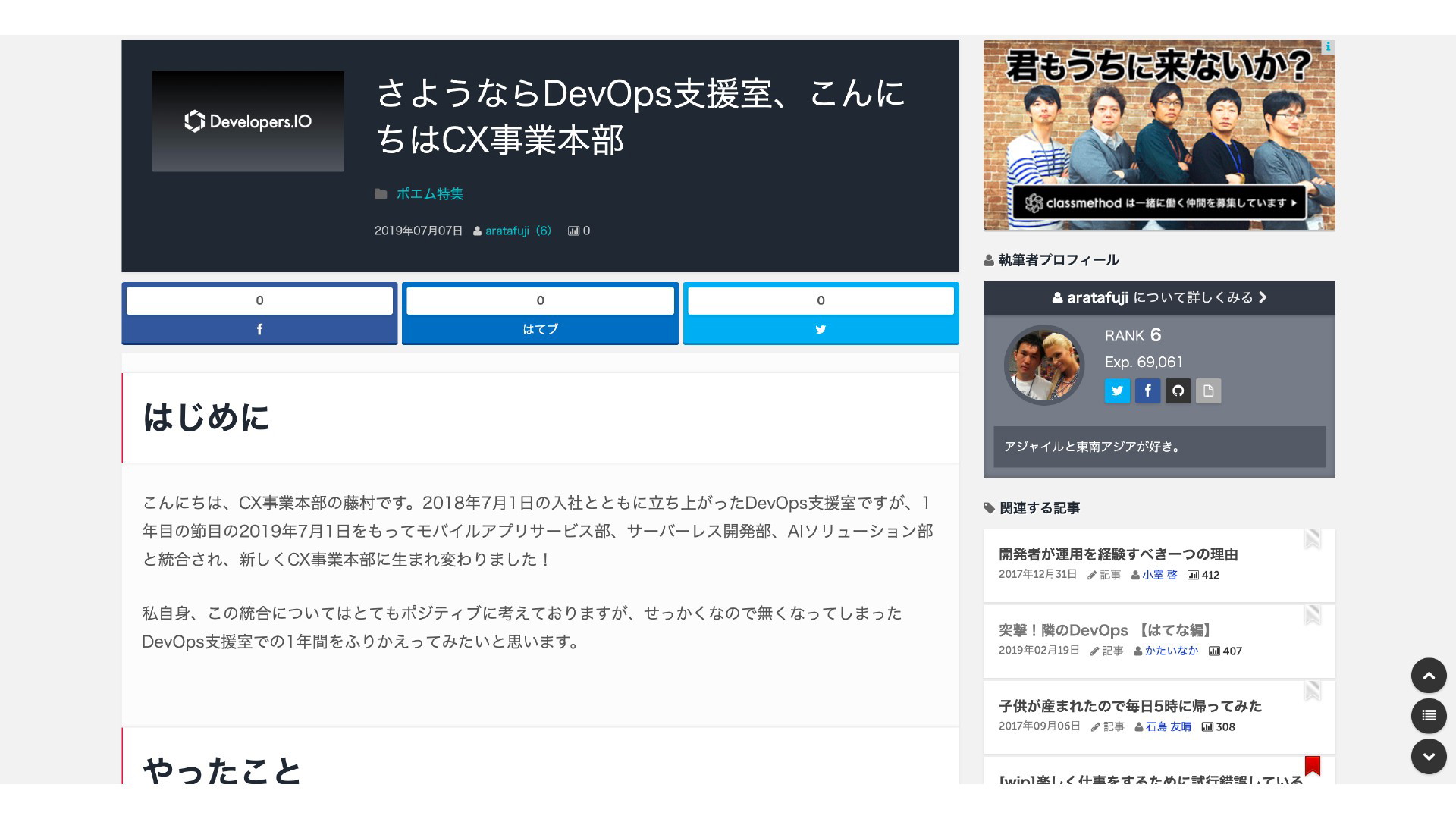Image resolution: width=1456 pixels, height=819 pixels.
Task: Open author's Twitter profile icon
Action: tap(1117, 391)
